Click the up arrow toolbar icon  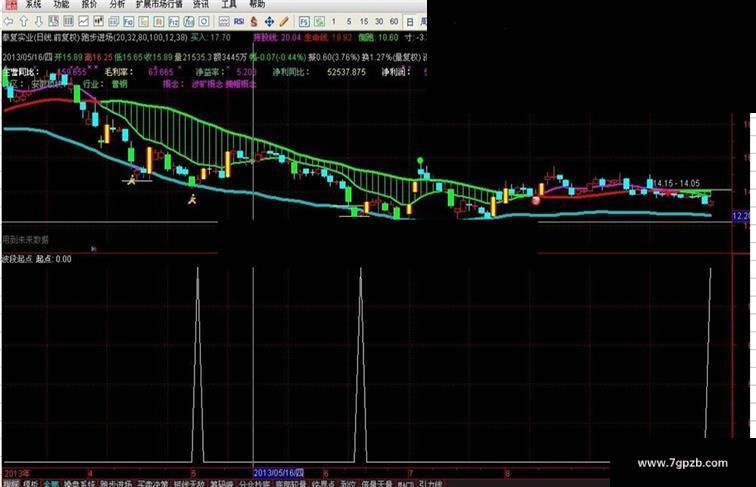[24, 21]
